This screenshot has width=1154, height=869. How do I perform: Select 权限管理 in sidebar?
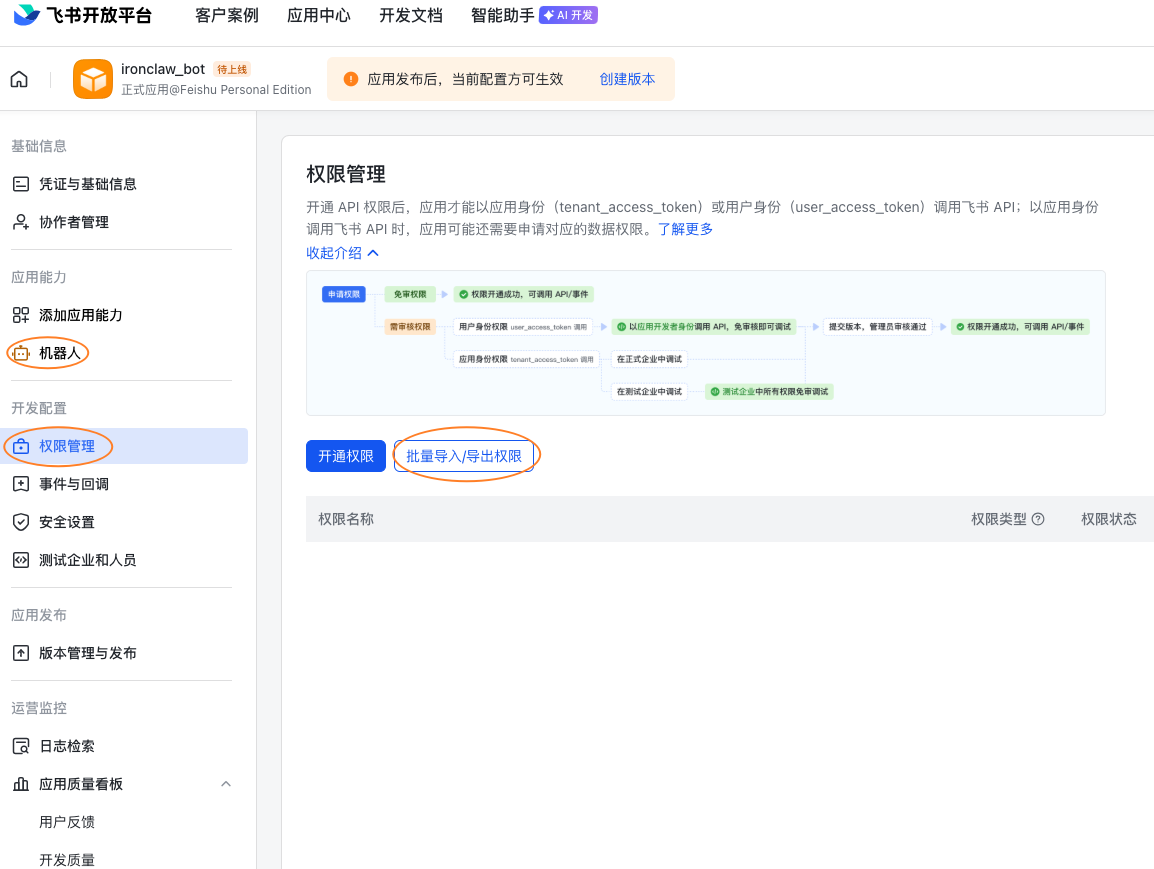[x=124, y=446]
